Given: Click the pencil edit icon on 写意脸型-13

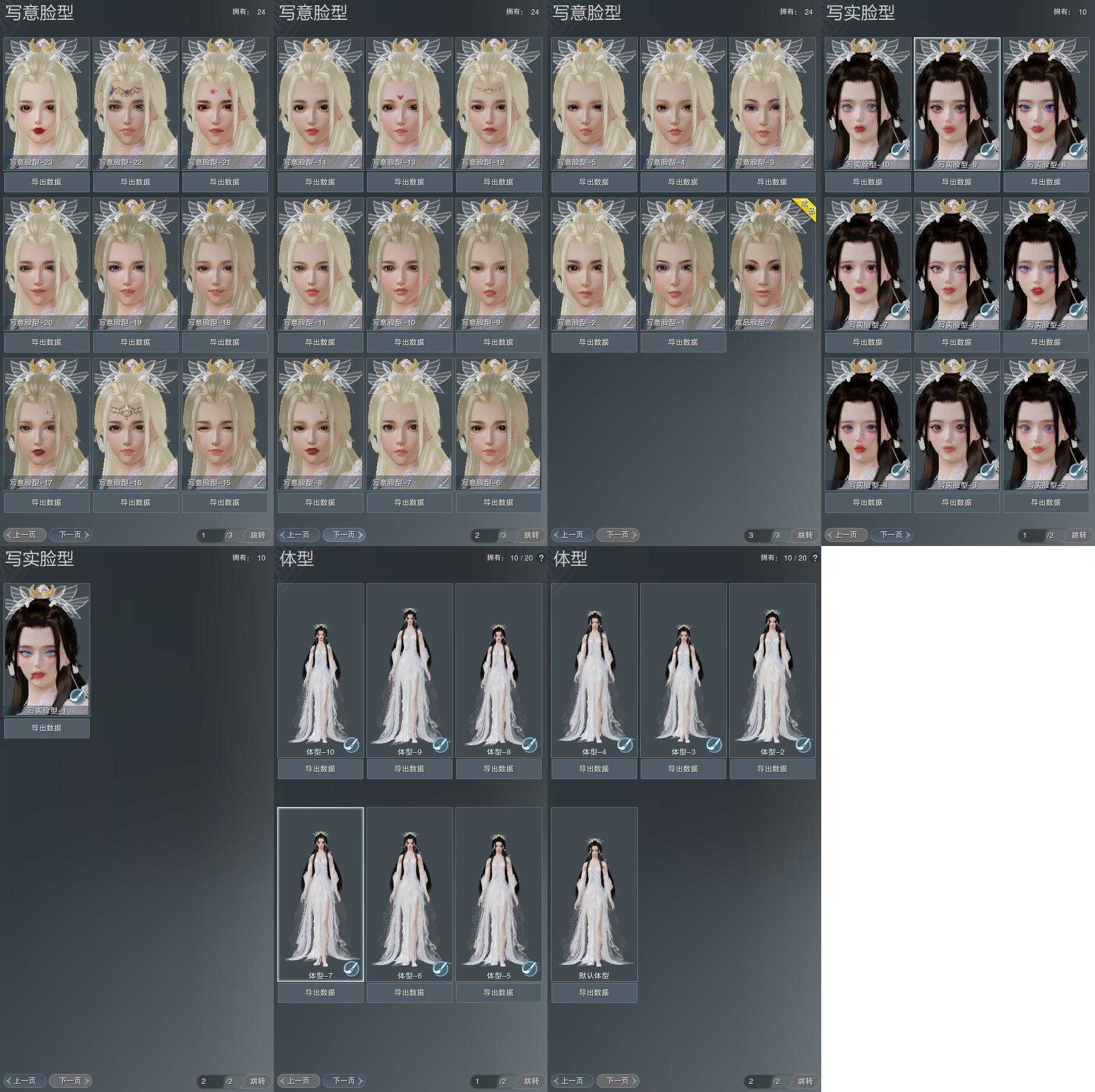Looking at the screenshot, I should [444, 162].
